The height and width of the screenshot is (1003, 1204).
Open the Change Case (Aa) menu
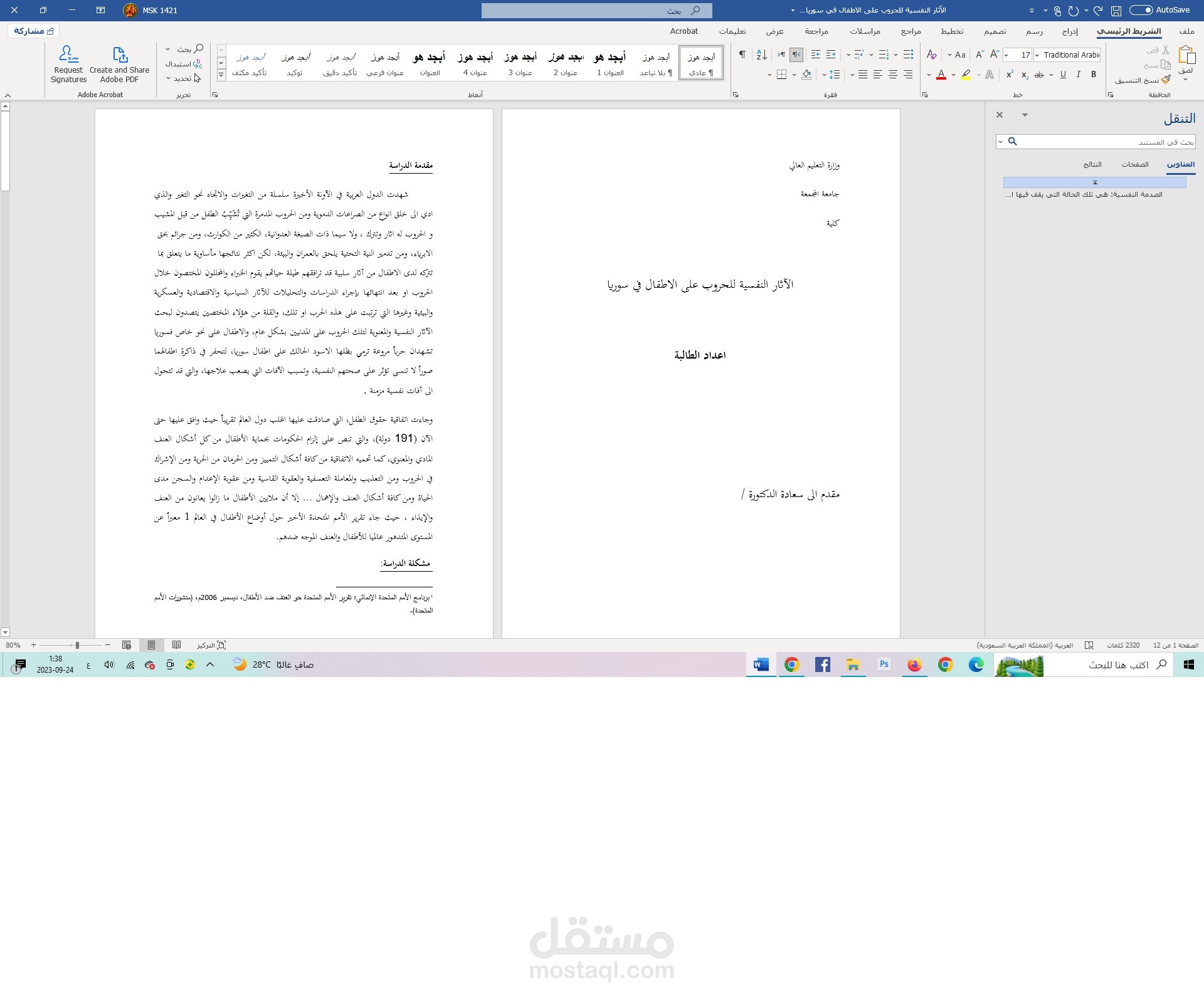957,55
